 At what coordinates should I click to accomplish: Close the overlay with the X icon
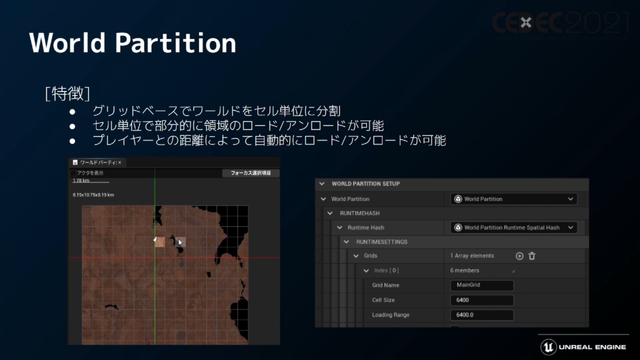coord(526,22)
